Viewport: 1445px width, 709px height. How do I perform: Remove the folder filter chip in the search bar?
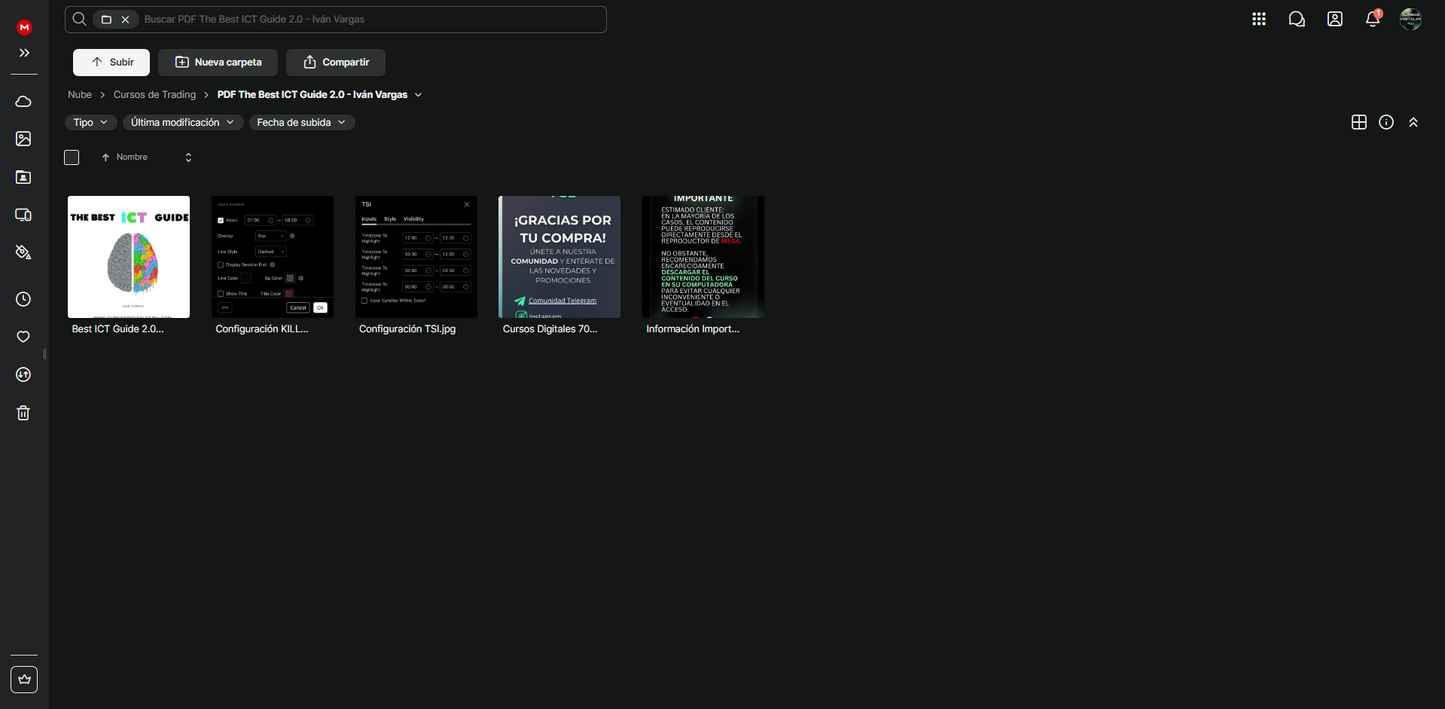tap(125, 19)
